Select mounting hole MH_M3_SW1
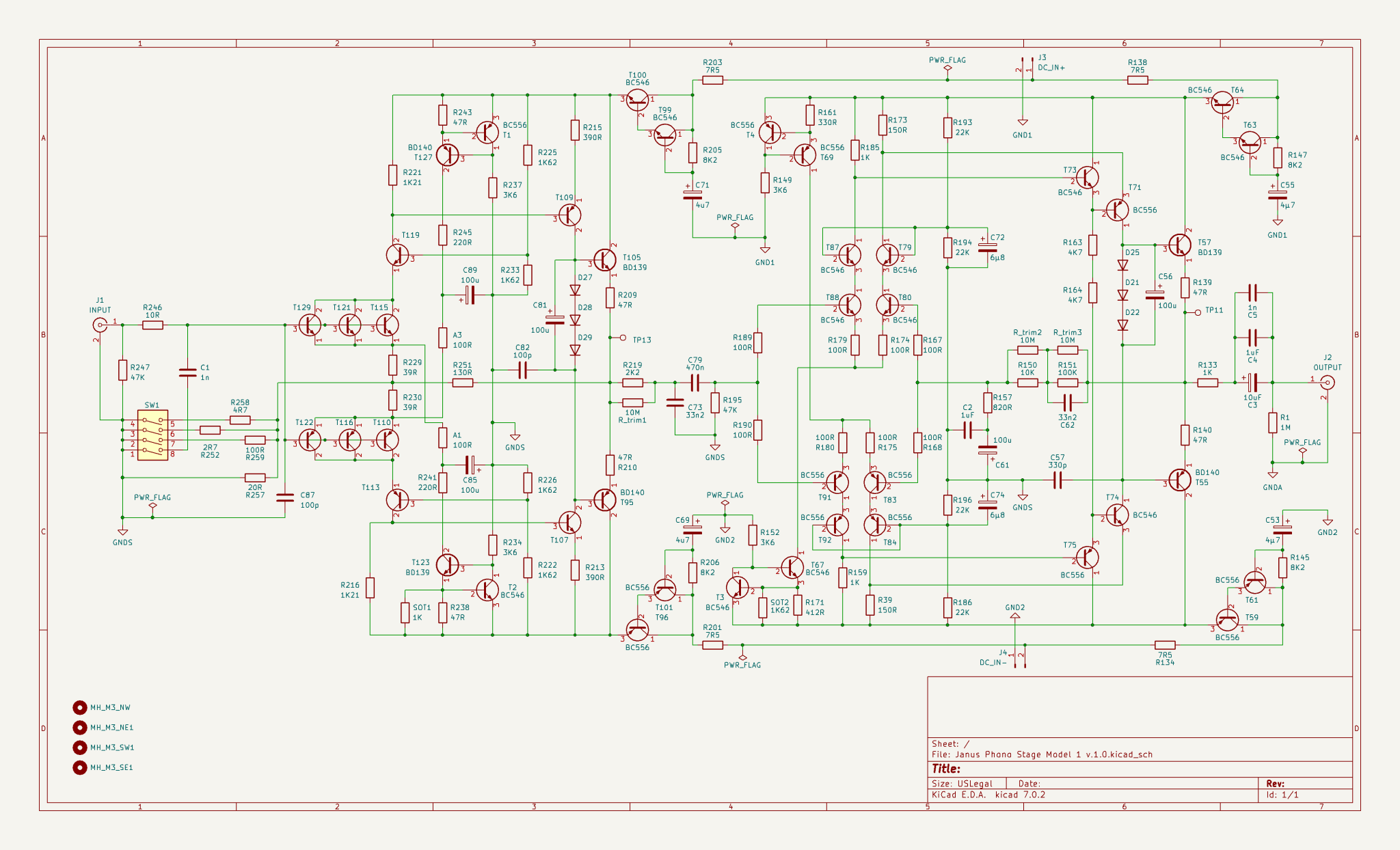The width and height of the screenshot is (1400, 850). click(x=80, y=747)
